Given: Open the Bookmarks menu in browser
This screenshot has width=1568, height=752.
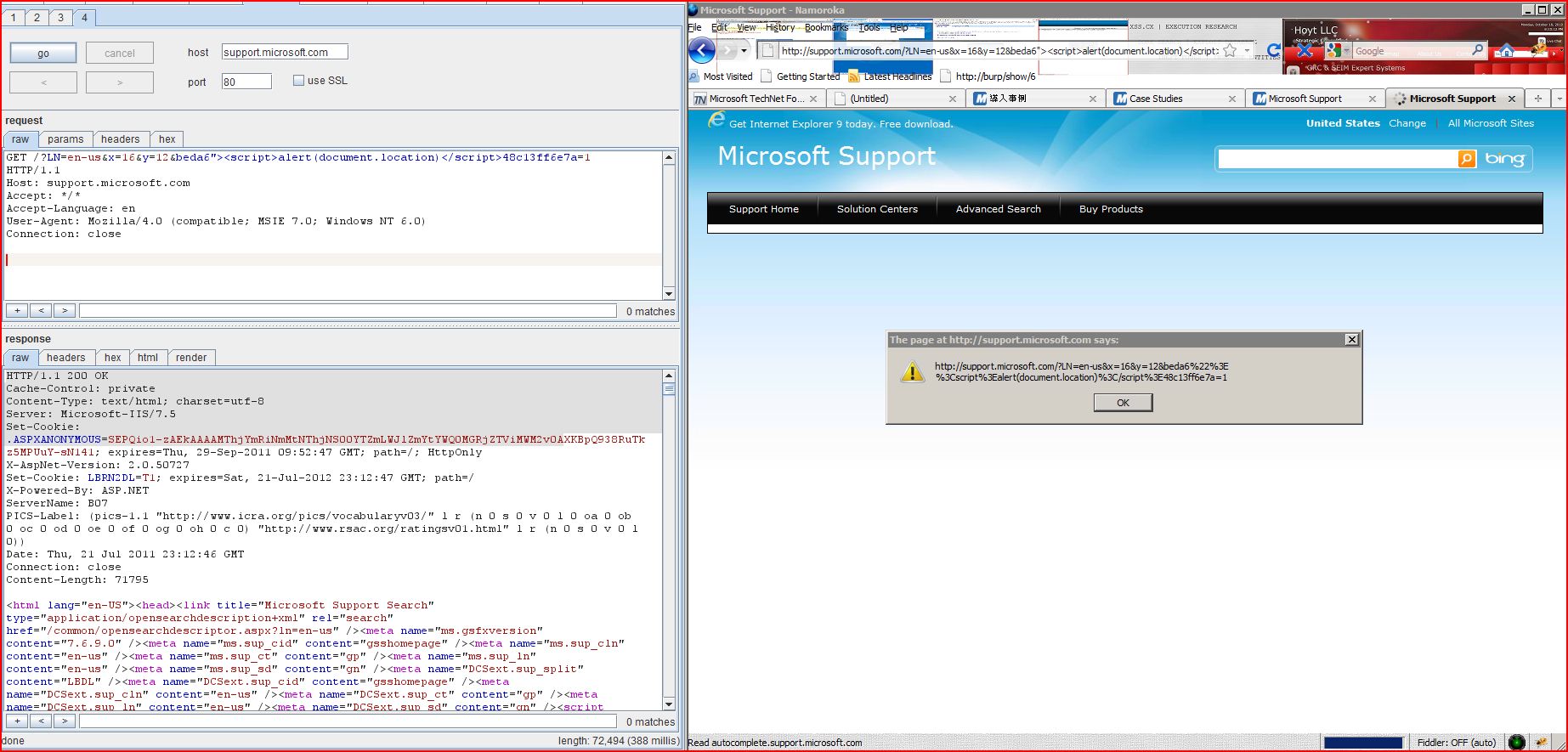Looking at the screenshot, I should click(826, 27).
